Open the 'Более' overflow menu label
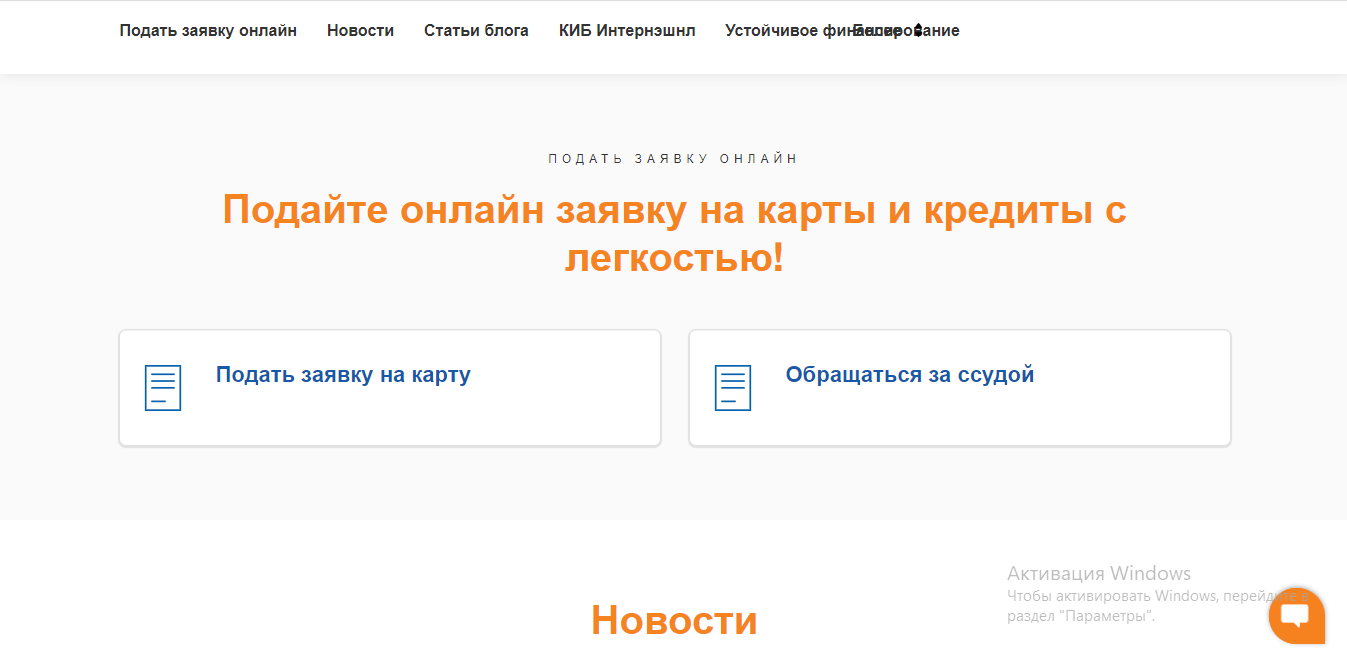The height and width of the screenshot is (658, 1347). tap(875, 31)
